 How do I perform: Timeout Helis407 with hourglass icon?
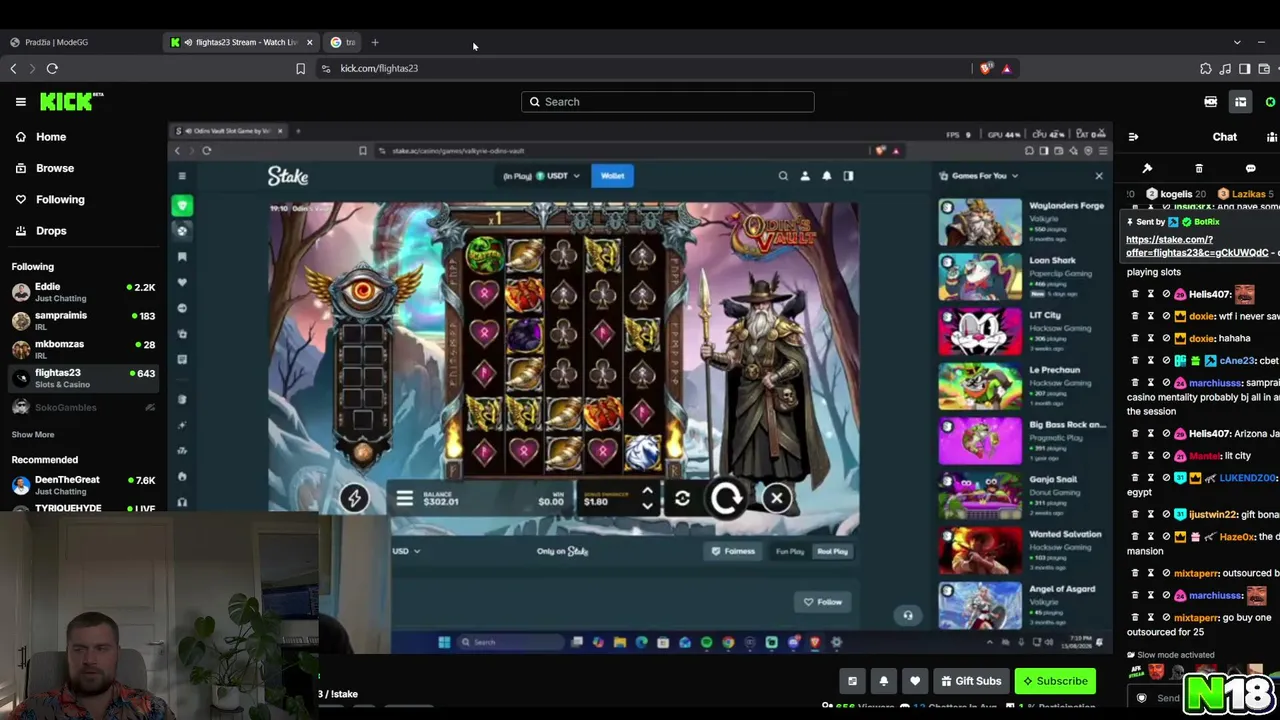pyautogui.click(x=1150, y=294)
